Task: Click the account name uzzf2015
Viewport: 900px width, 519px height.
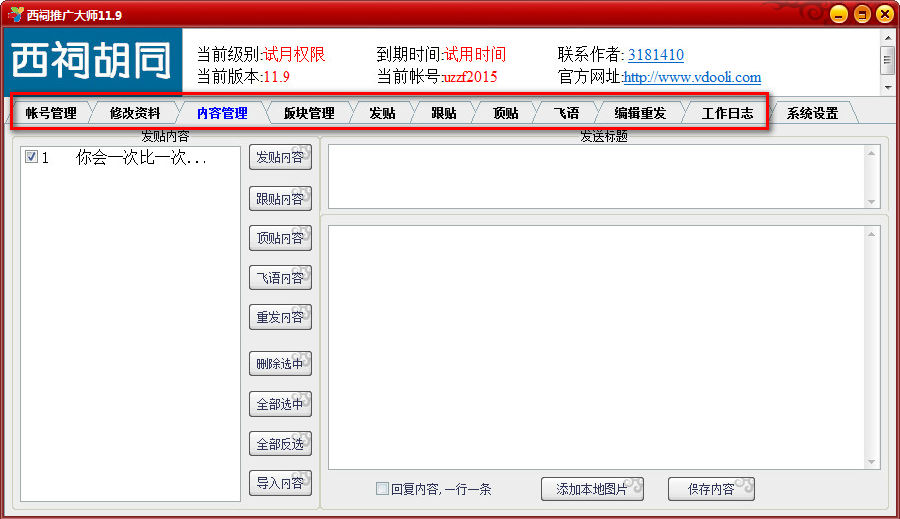Action: [x=470, y=77]
